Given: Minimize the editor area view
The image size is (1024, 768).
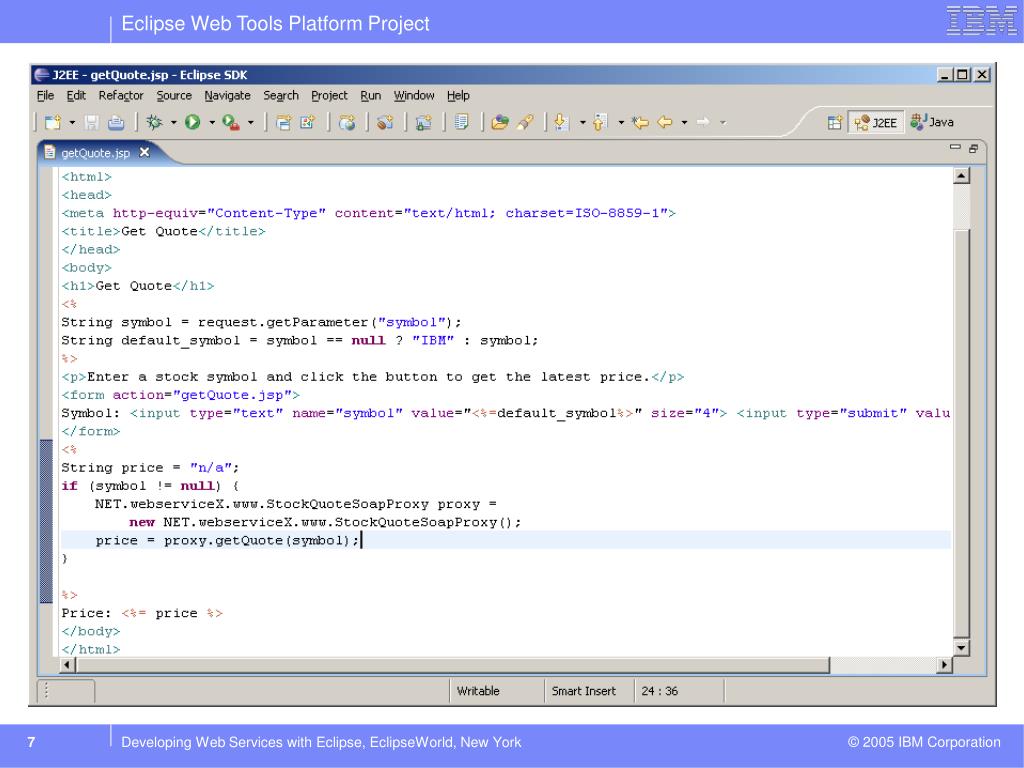Looking at the screenshot, I should (x=955, y=147).
